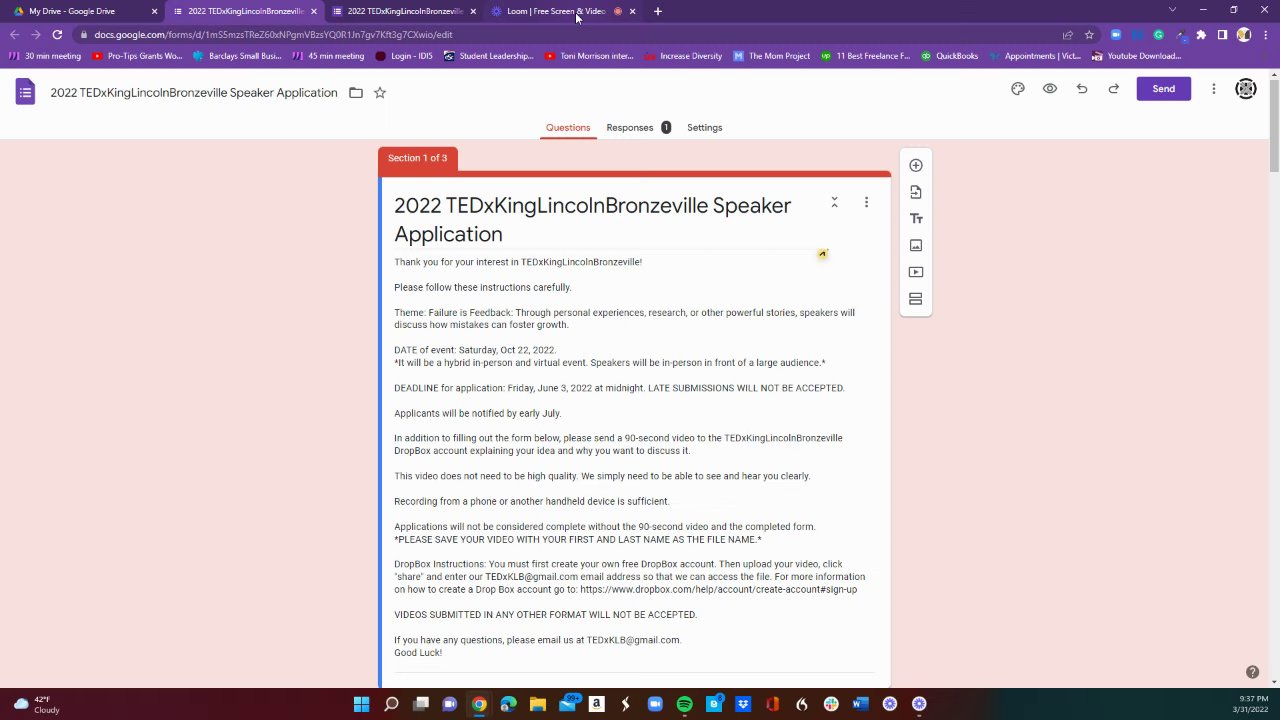Collapse section 1 with the chevron icon
1280x720 pixels.
tap(835, 202)
